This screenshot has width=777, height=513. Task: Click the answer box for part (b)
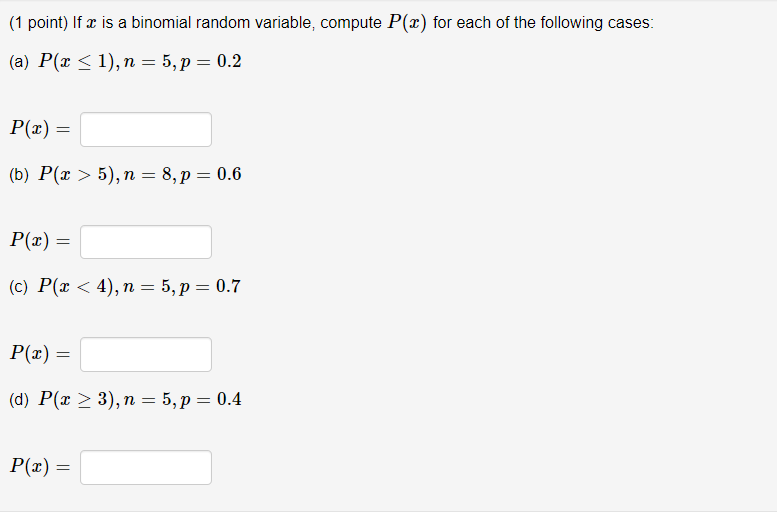pos(146,242)
